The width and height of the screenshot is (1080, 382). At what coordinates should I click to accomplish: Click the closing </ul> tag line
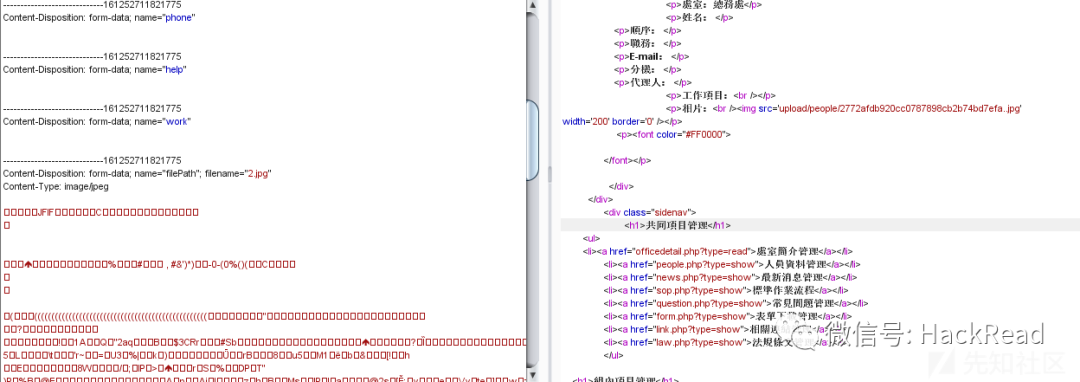[613, 356]
